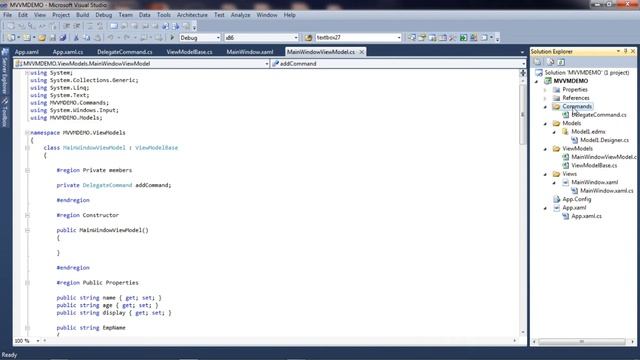Click Show All Files in Solution Explorer

[x=550, y=62]
